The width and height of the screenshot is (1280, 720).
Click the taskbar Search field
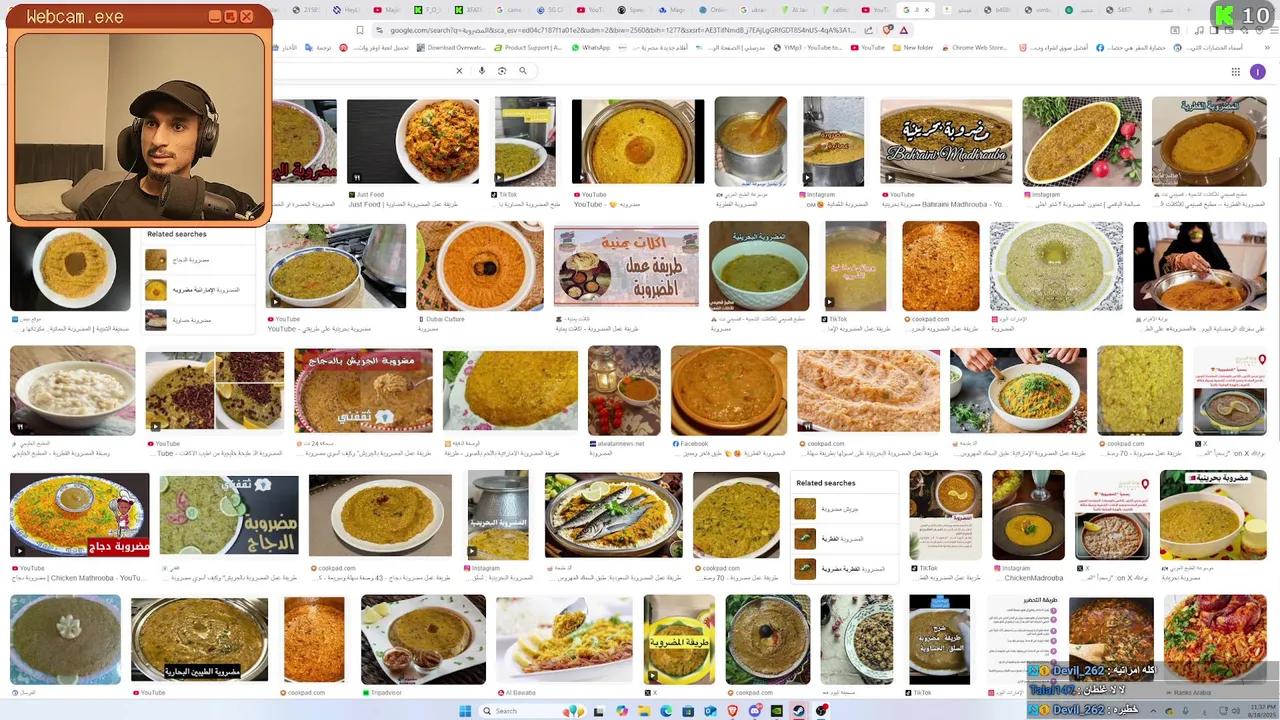click(518, 711)
